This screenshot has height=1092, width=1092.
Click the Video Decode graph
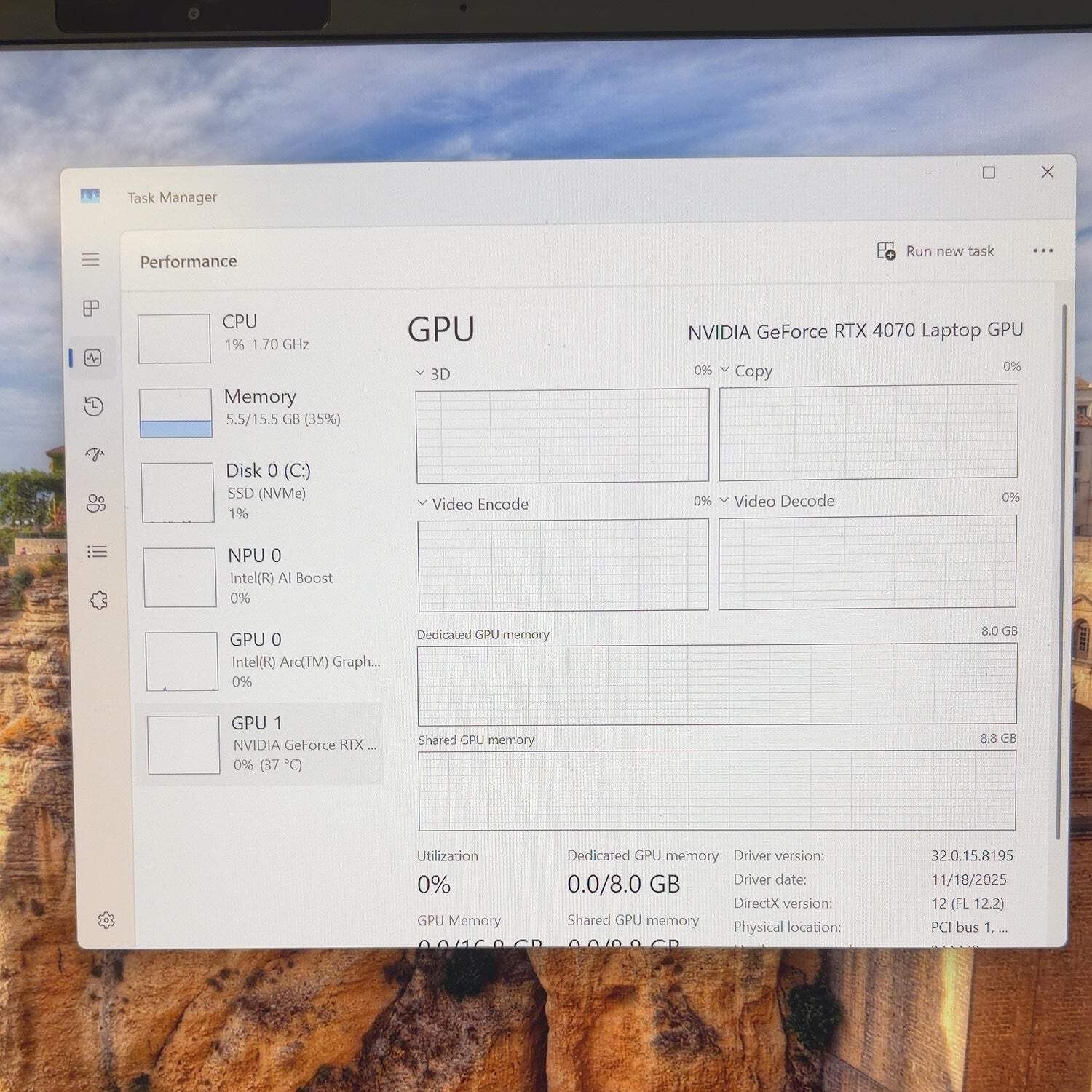(867, 562)
